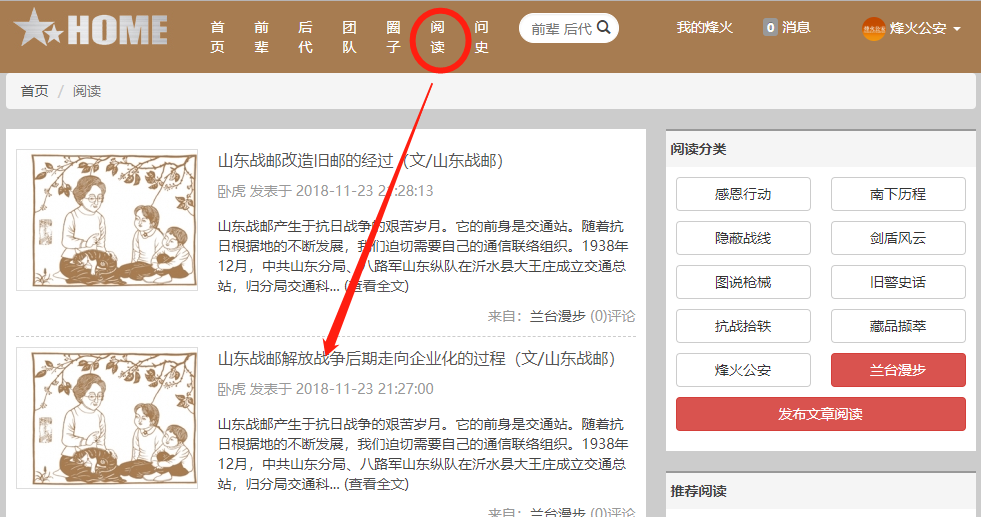Viewport: 981px width, 517px height.
Task: Open article 山东战邮改造旧邮的经过 title
Action: pyautogui.click(x=360, y=161)
